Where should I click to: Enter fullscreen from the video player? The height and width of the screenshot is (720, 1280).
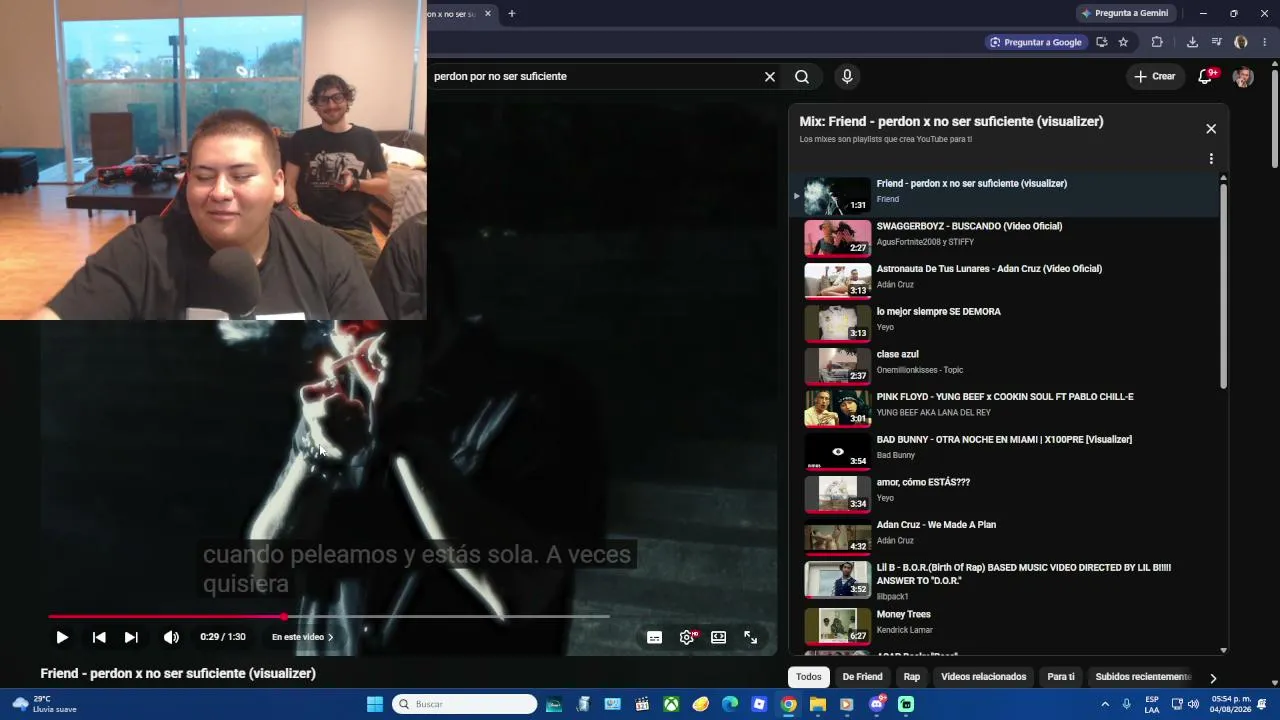click(x=750, y=637)
